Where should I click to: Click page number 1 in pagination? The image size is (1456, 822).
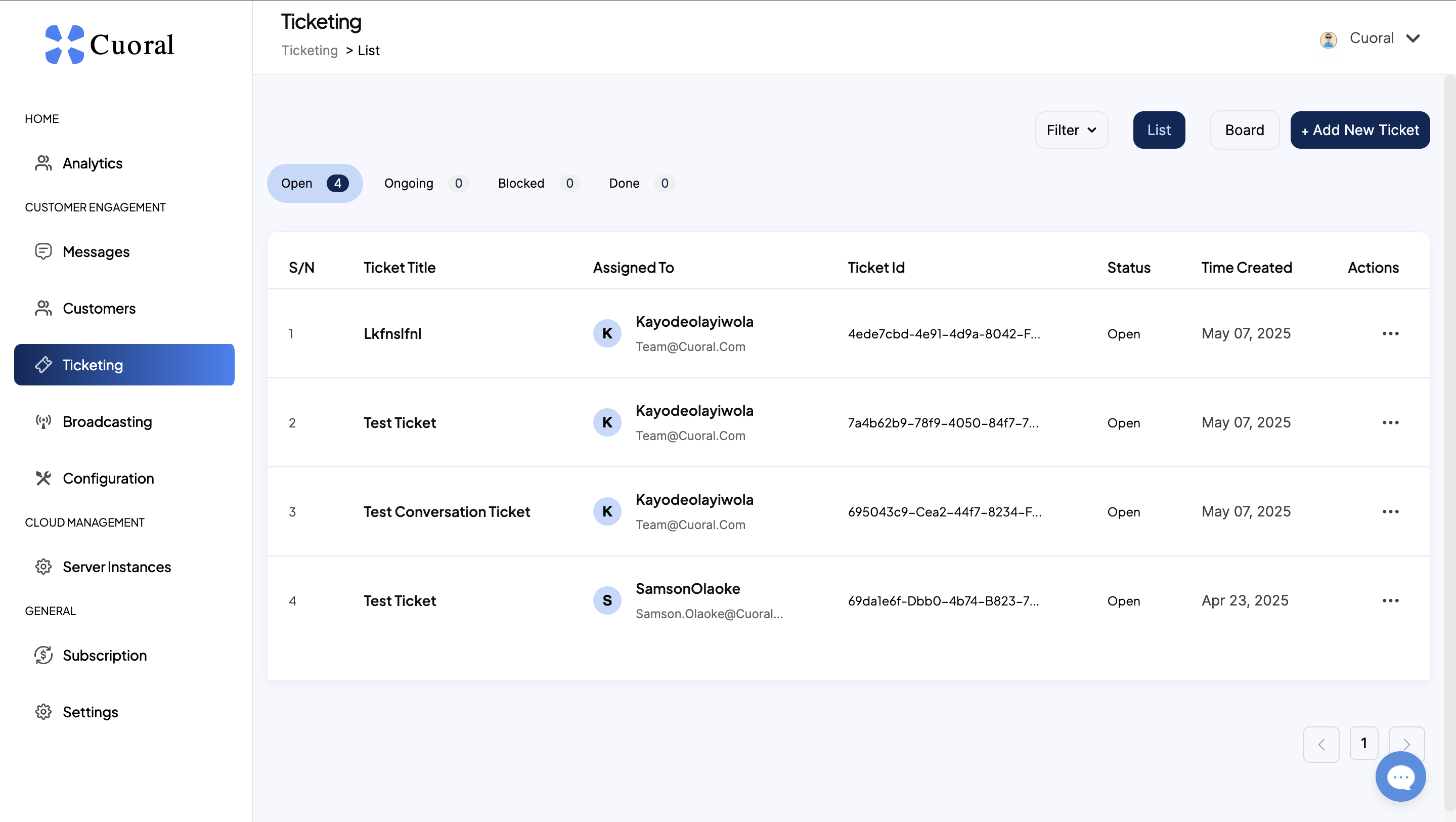tap(1363, 743)
